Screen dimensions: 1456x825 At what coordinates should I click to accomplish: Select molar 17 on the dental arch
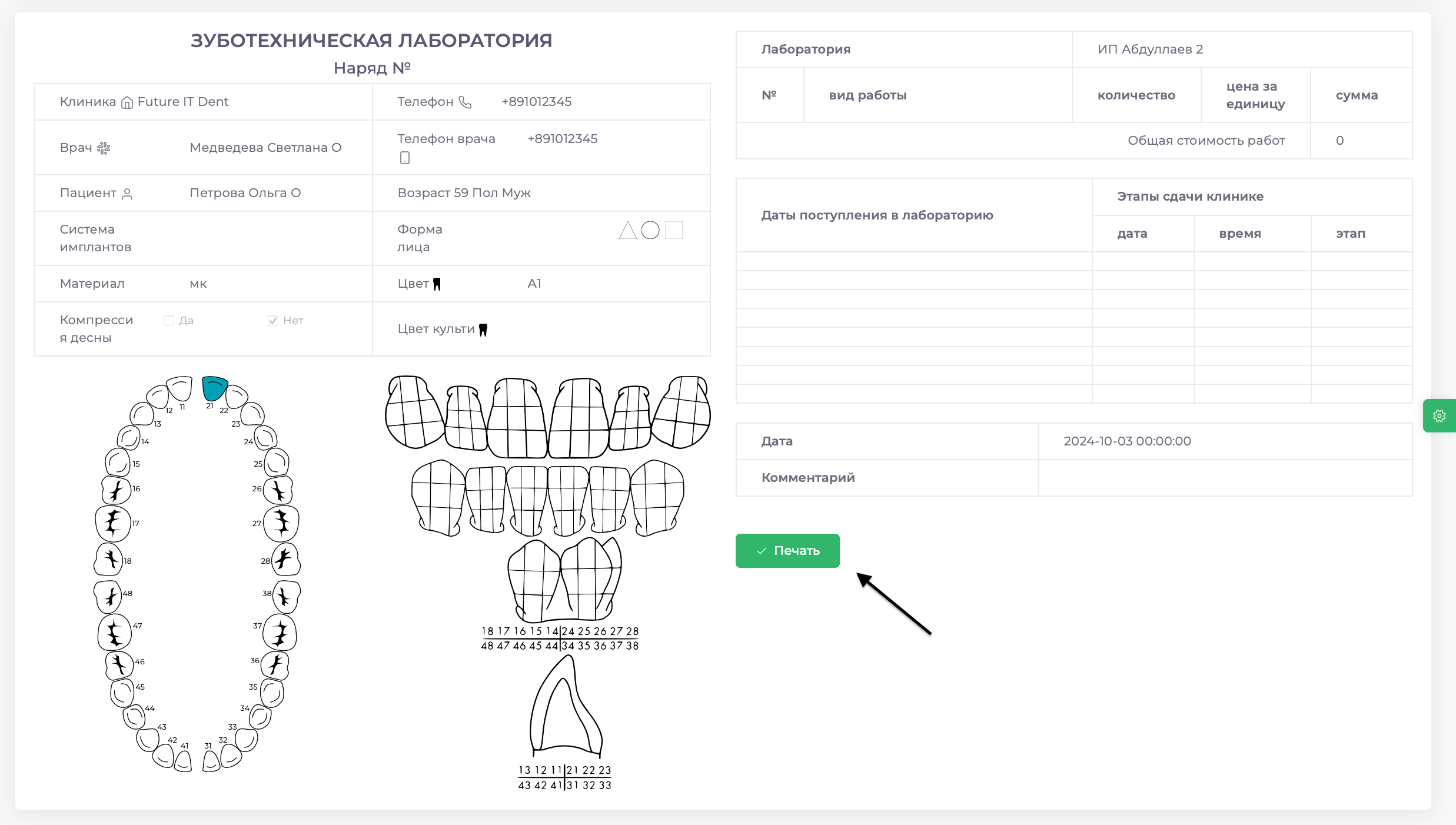click(x=112, y=523)
